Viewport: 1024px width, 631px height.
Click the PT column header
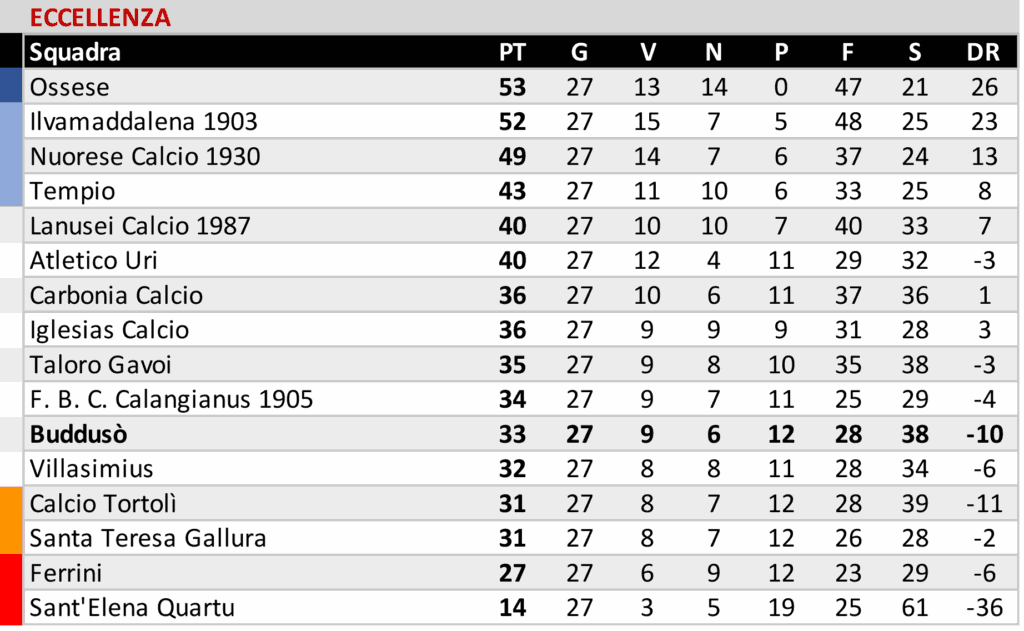point(512,53)
